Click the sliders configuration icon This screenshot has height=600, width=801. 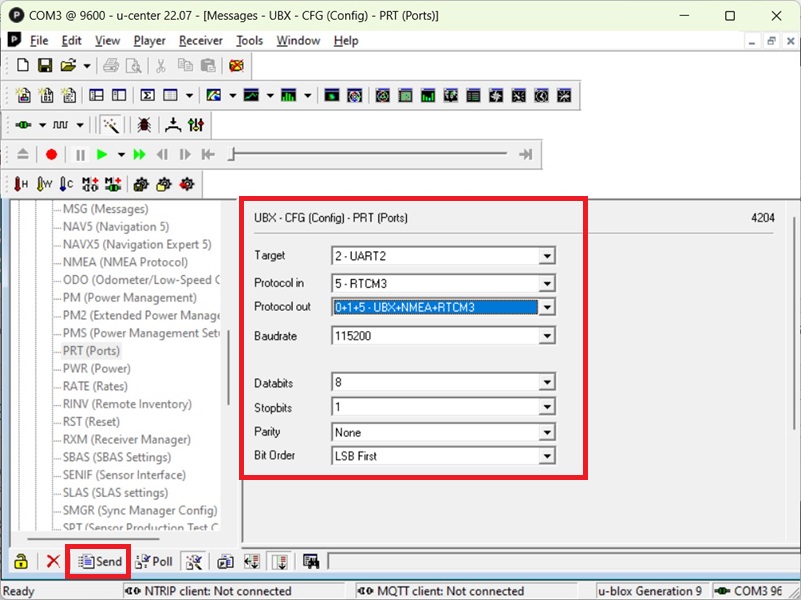tap(196, 125)
